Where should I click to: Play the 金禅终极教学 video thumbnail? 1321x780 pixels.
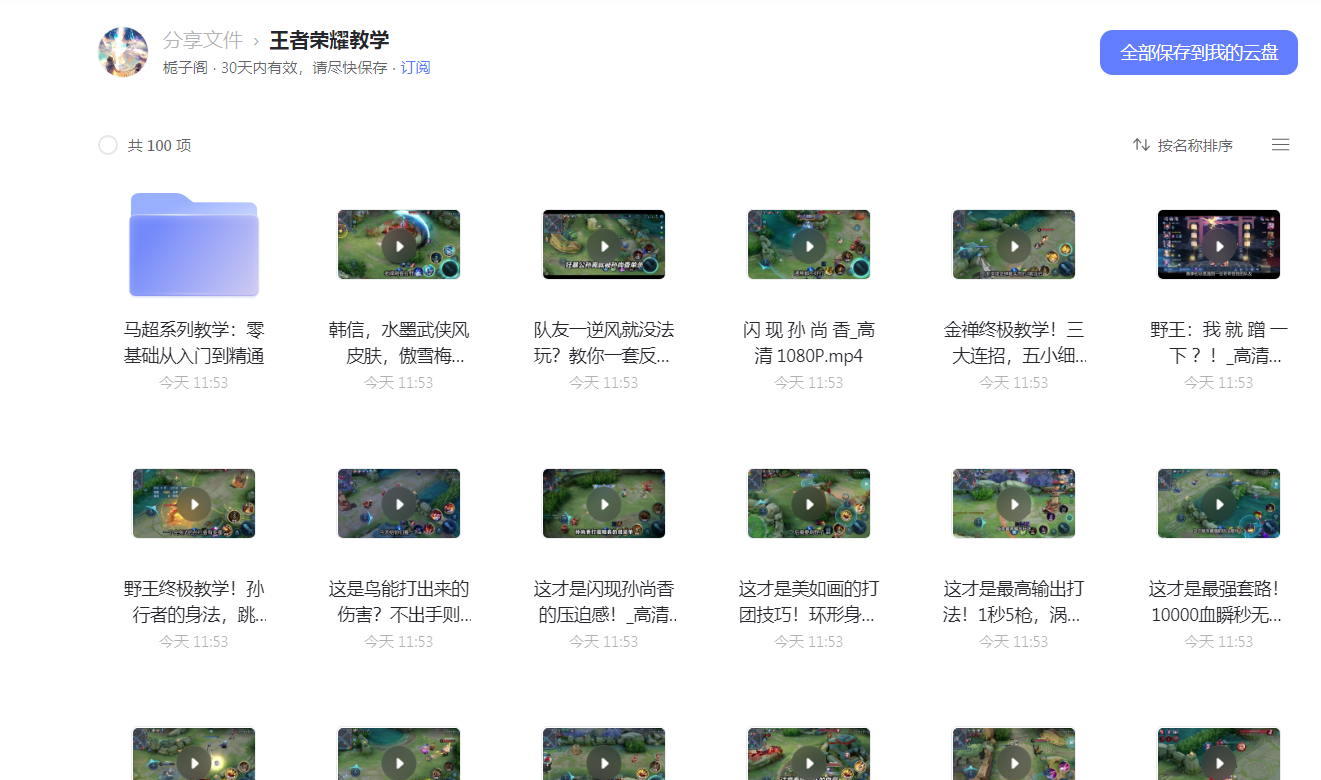[x=1014, y=245]
